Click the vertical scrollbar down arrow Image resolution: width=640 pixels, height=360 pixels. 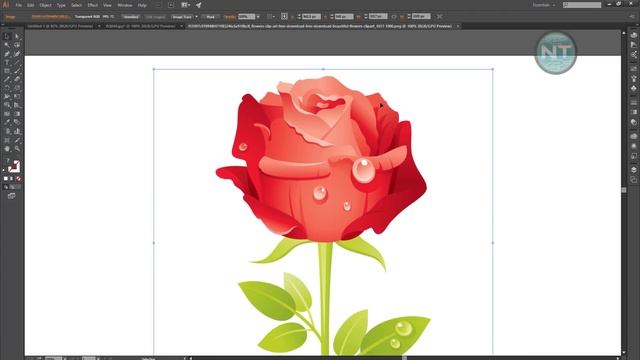(x=624, y=353)
